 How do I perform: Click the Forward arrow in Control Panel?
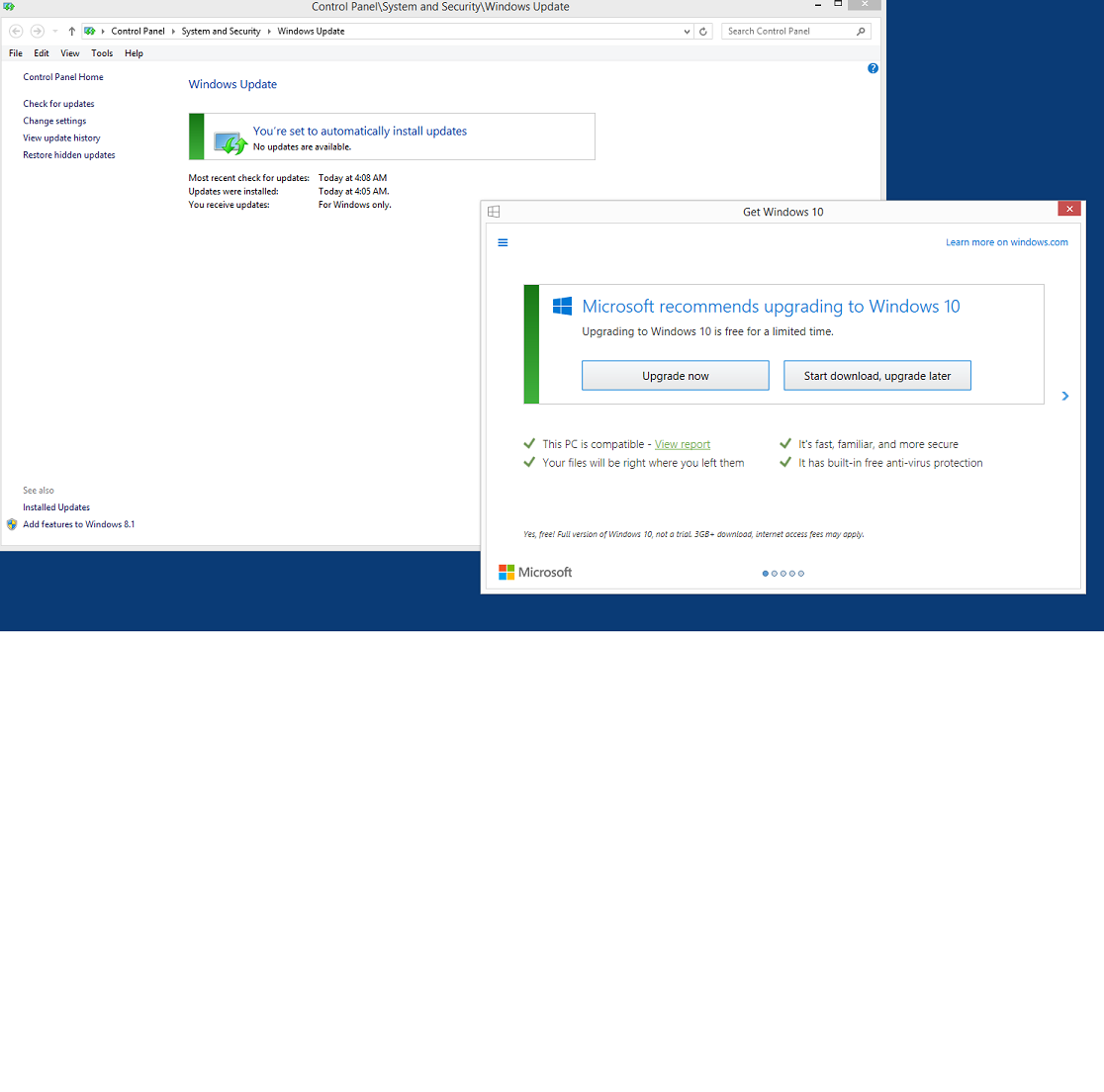(x=38, y=31)
